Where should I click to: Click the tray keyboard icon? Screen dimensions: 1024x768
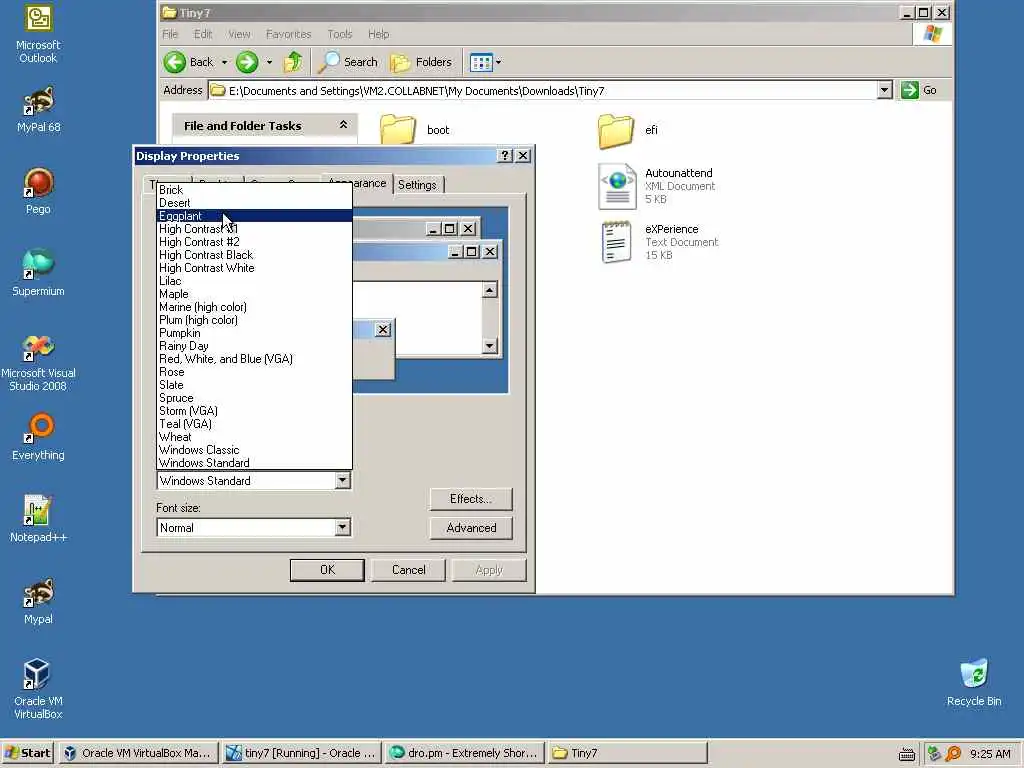[906, 754]
